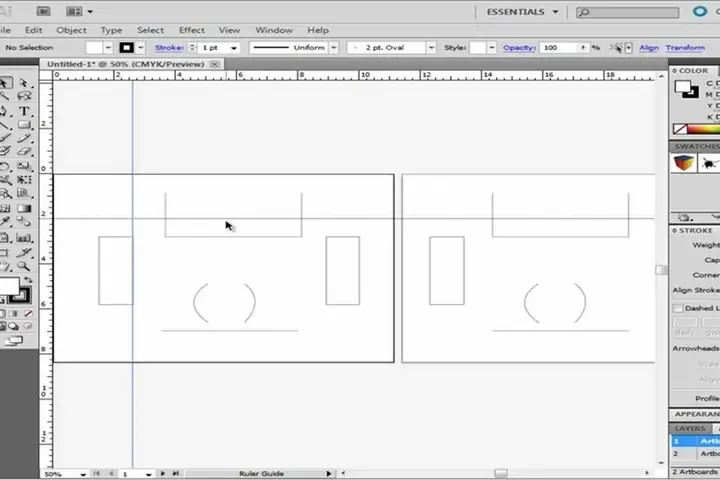Select the Selection arrow tool

point(5,83)
